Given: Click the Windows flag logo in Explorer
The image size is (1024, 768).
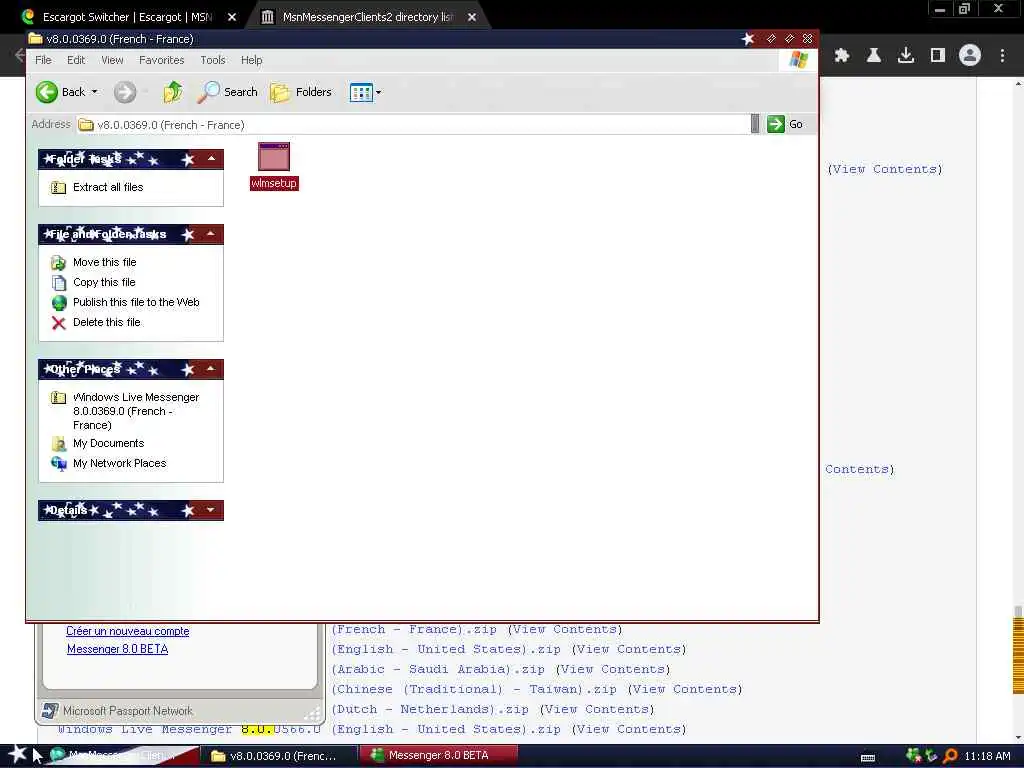Looking at the screenshot, I should pyautogui.click(x=798, y=60).
